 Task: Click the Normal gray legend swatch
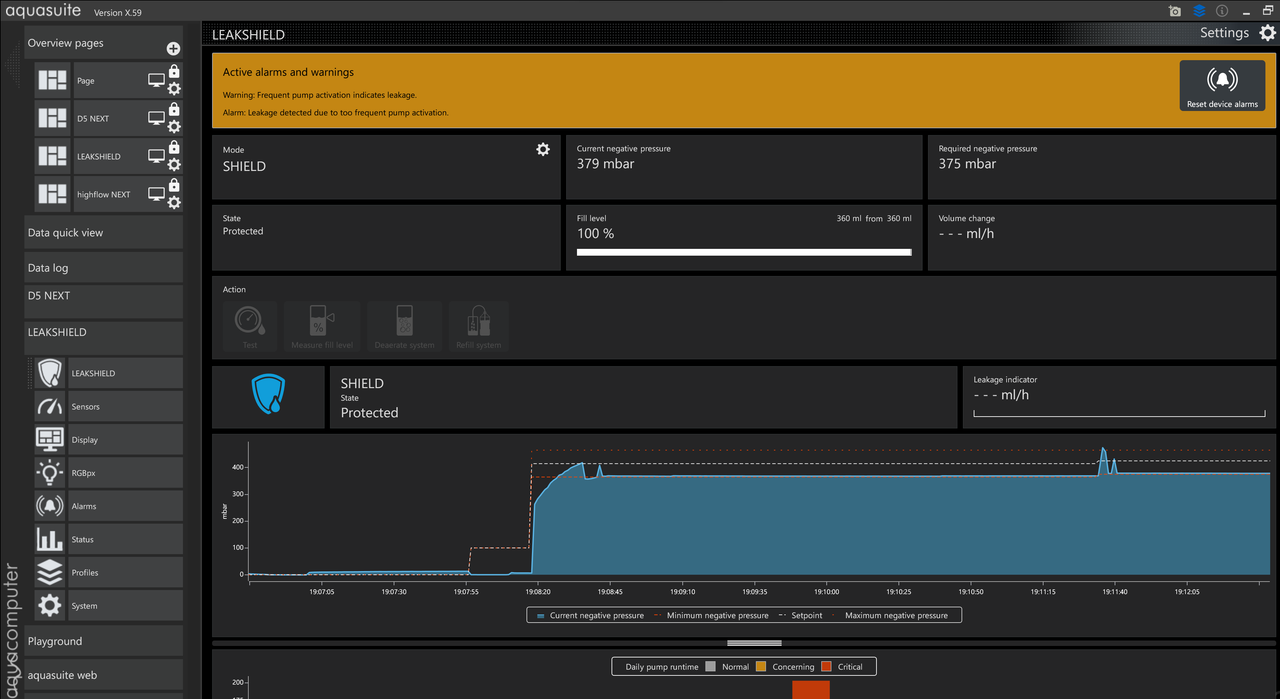pos(710,667)
